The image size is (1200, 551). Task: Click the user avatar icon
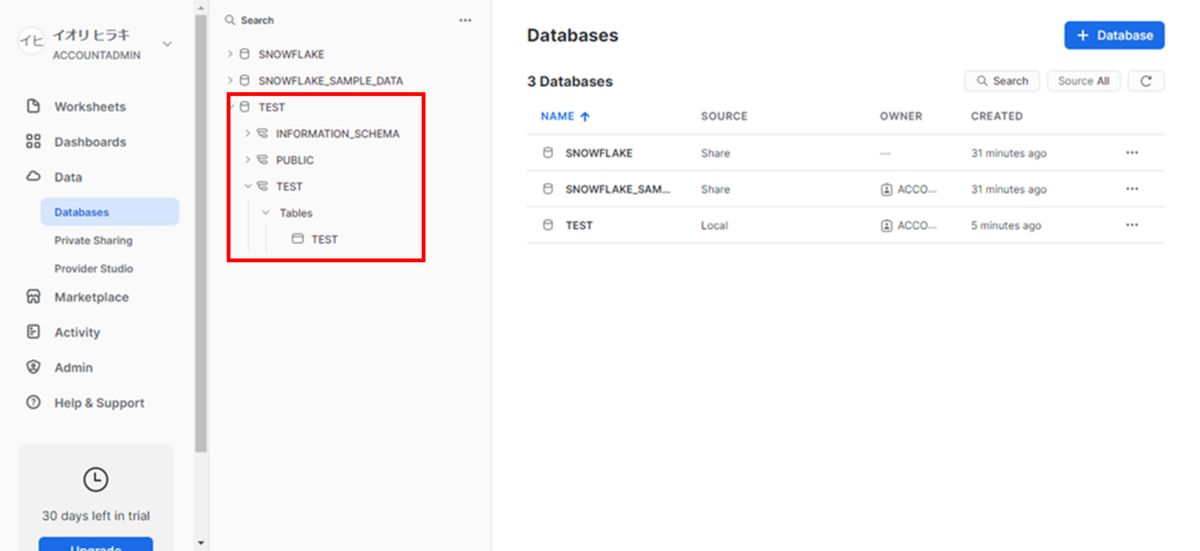[32, 41]
